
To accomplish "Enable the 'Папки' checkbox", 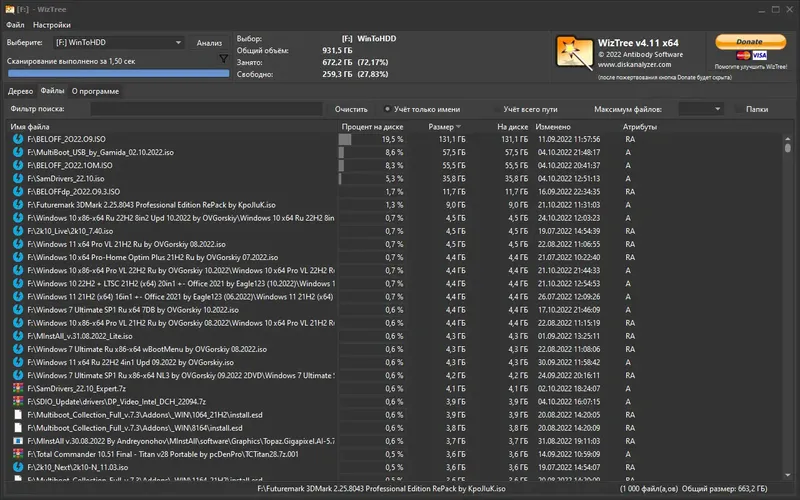I will pos(738,109).
